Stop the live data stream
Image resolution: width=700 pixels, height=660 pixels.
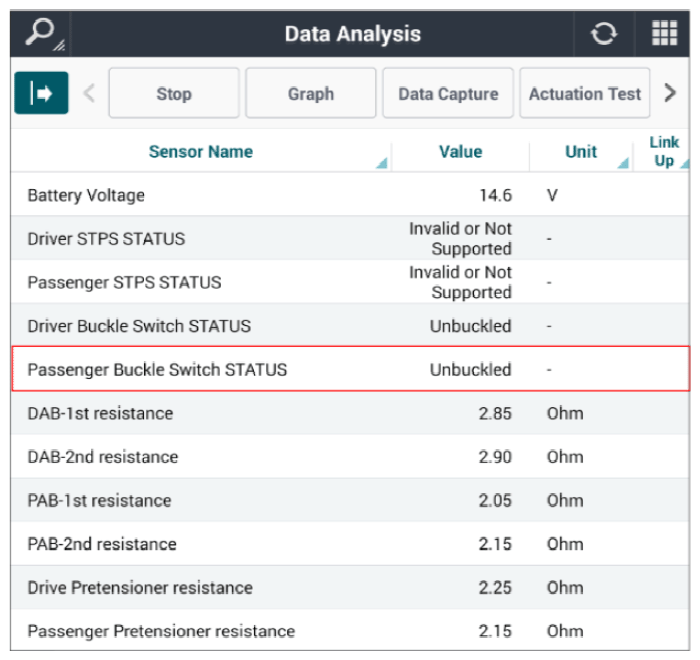[x=174, y=93]
